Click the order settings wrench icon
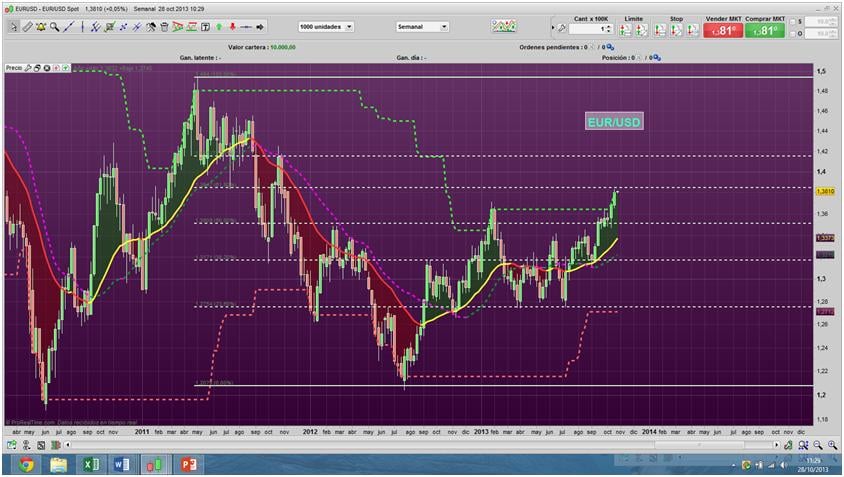 [x=562, y=29]
